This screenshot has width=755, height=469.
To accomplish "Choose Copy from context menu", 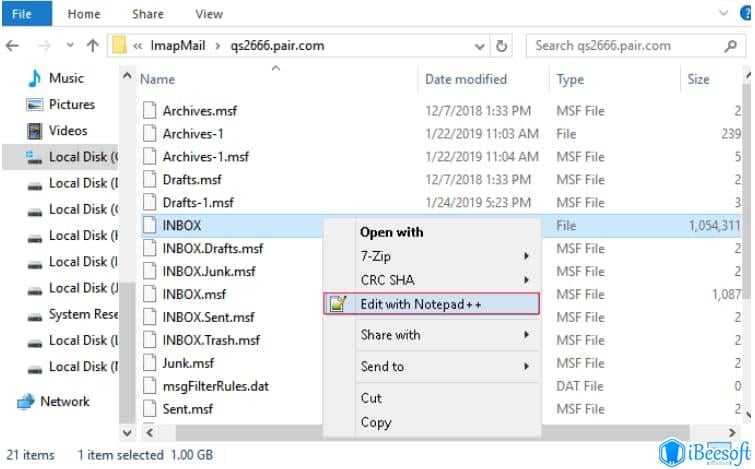I will pyautogui.click(x=376, y=422).
